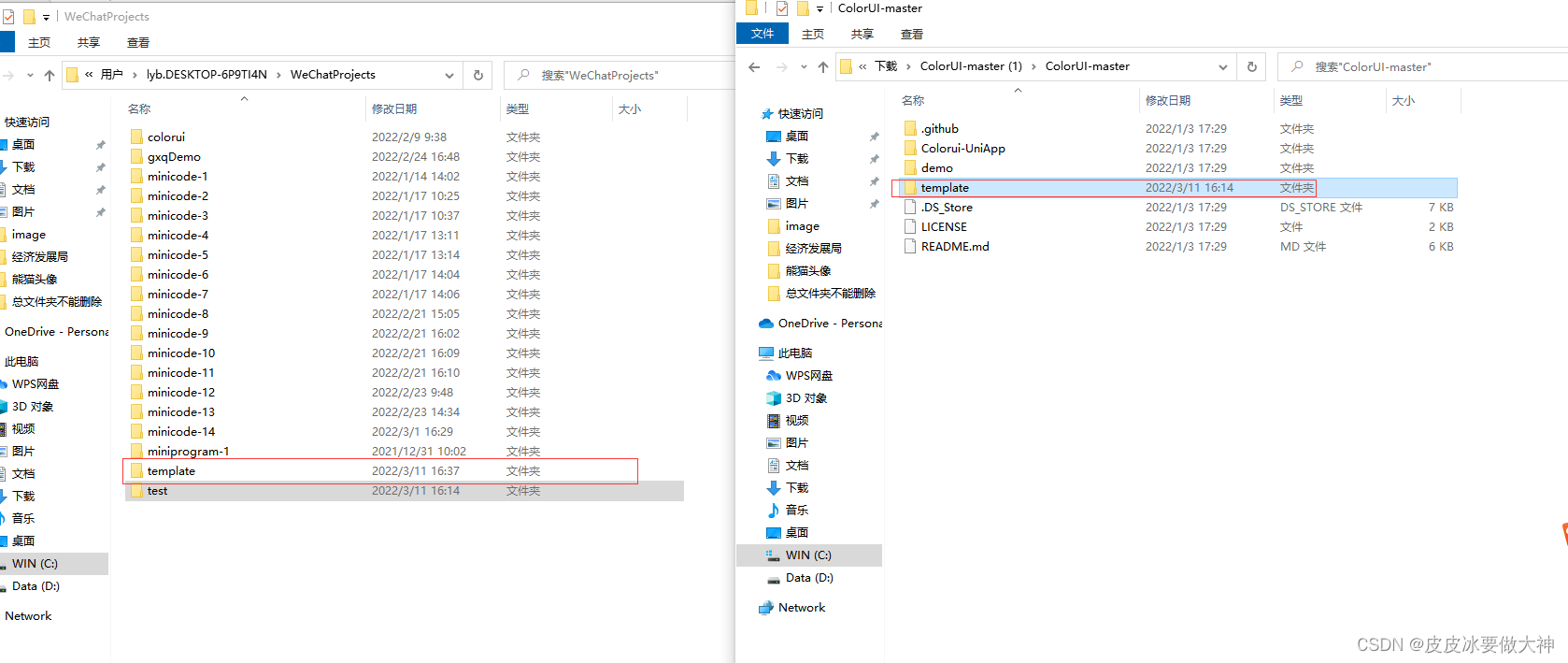The width and height of the screenshot is (1568, 663).
Task: Click the colorui folder icon in WeChatProjects
Action: coord(136,137)
